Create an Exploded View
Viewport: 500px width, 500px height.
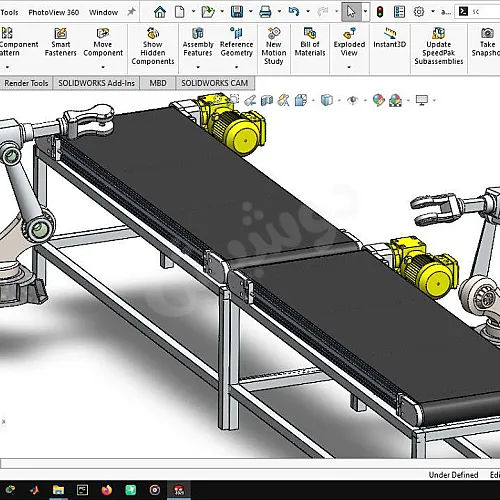[349, 42]
